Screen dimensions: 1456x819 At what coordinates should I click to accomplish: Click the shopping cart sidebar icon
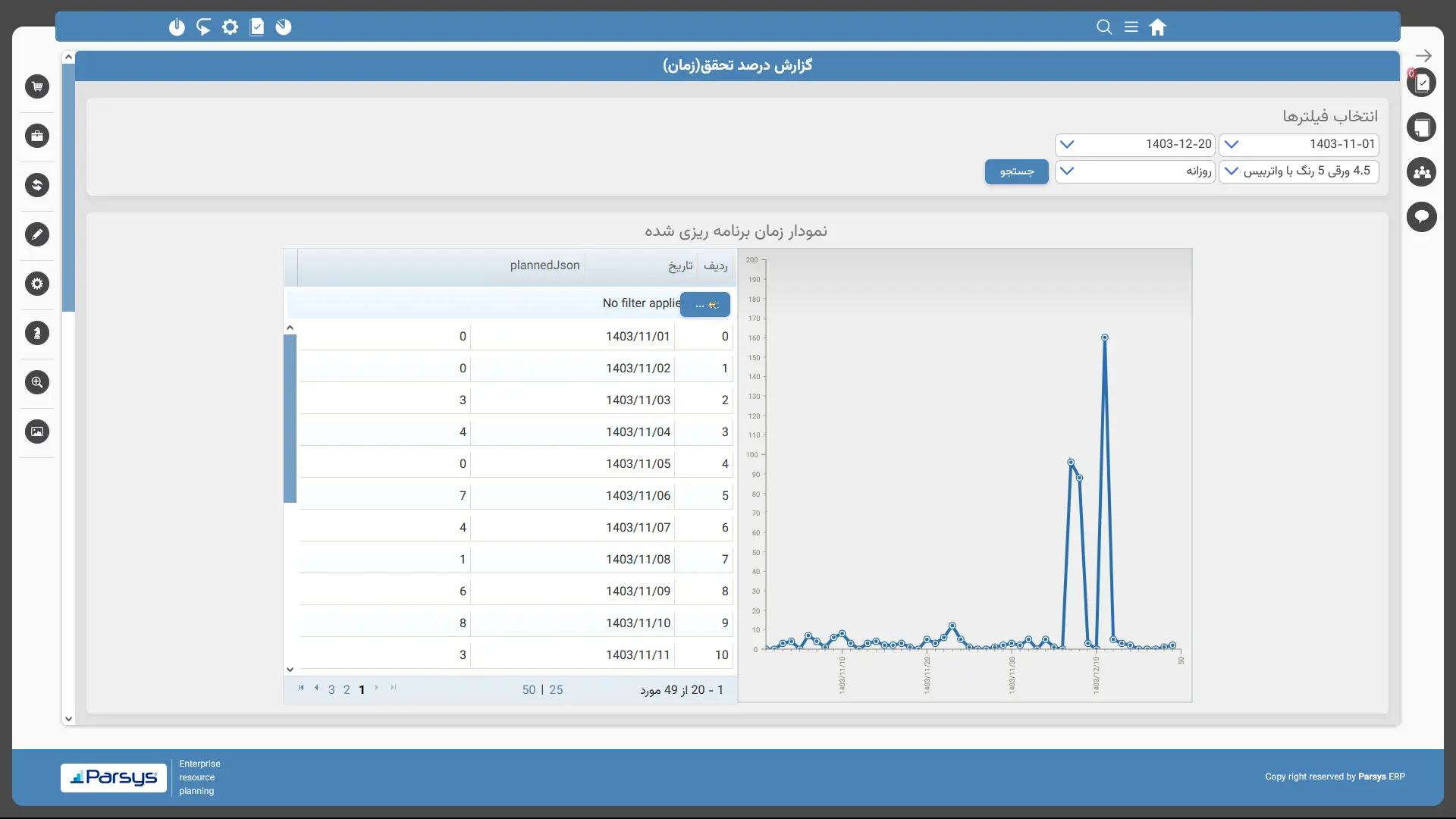click(x=36, y=86)
